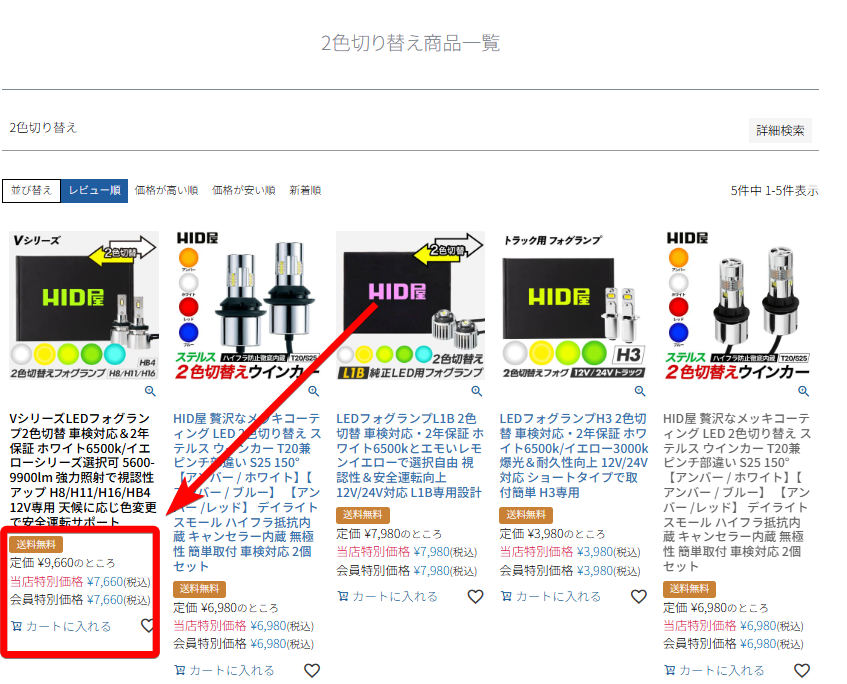The width and height of the screenshot is (847, 684).
Task: Open LEDフォグランプL1B product title link
Action: (410, 456)
